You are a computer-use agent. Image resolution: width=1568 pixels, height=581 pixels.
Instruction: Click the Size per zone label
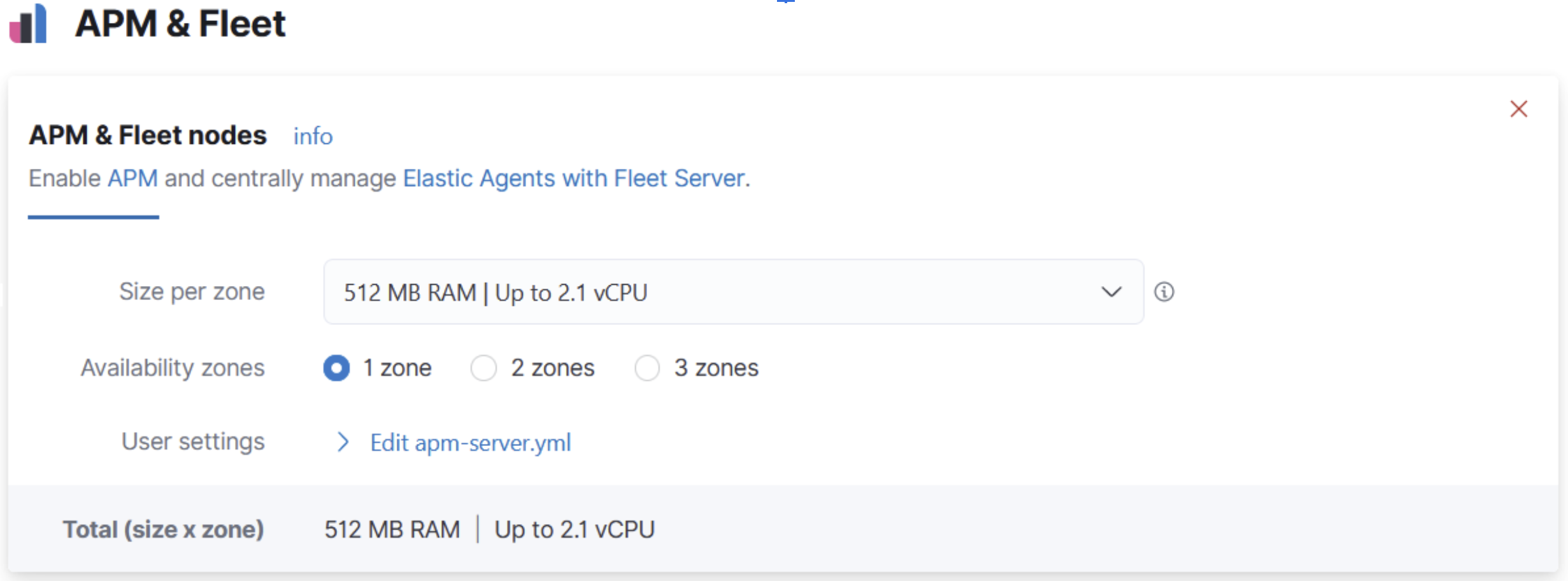(191, 291)
